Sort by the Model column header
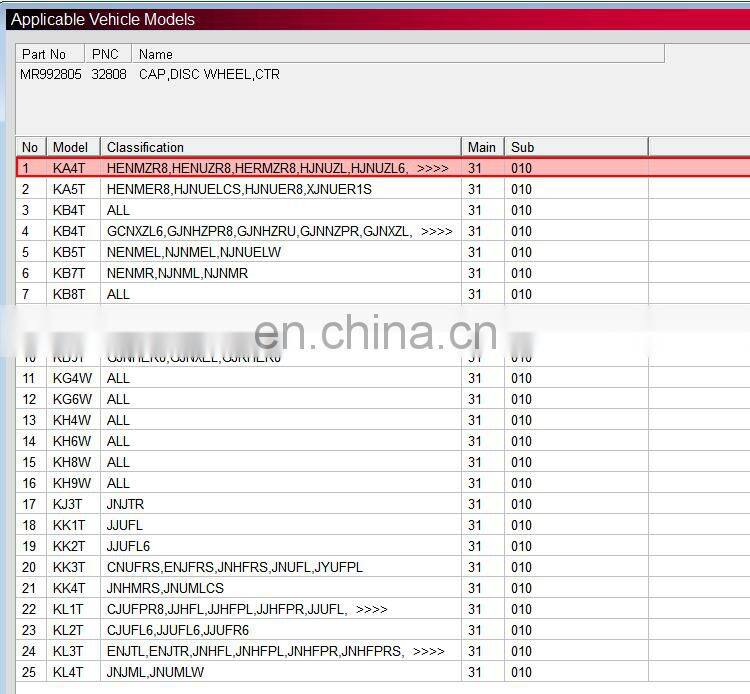The height and width of the screenshot is (694, 750). pos(71,147)
